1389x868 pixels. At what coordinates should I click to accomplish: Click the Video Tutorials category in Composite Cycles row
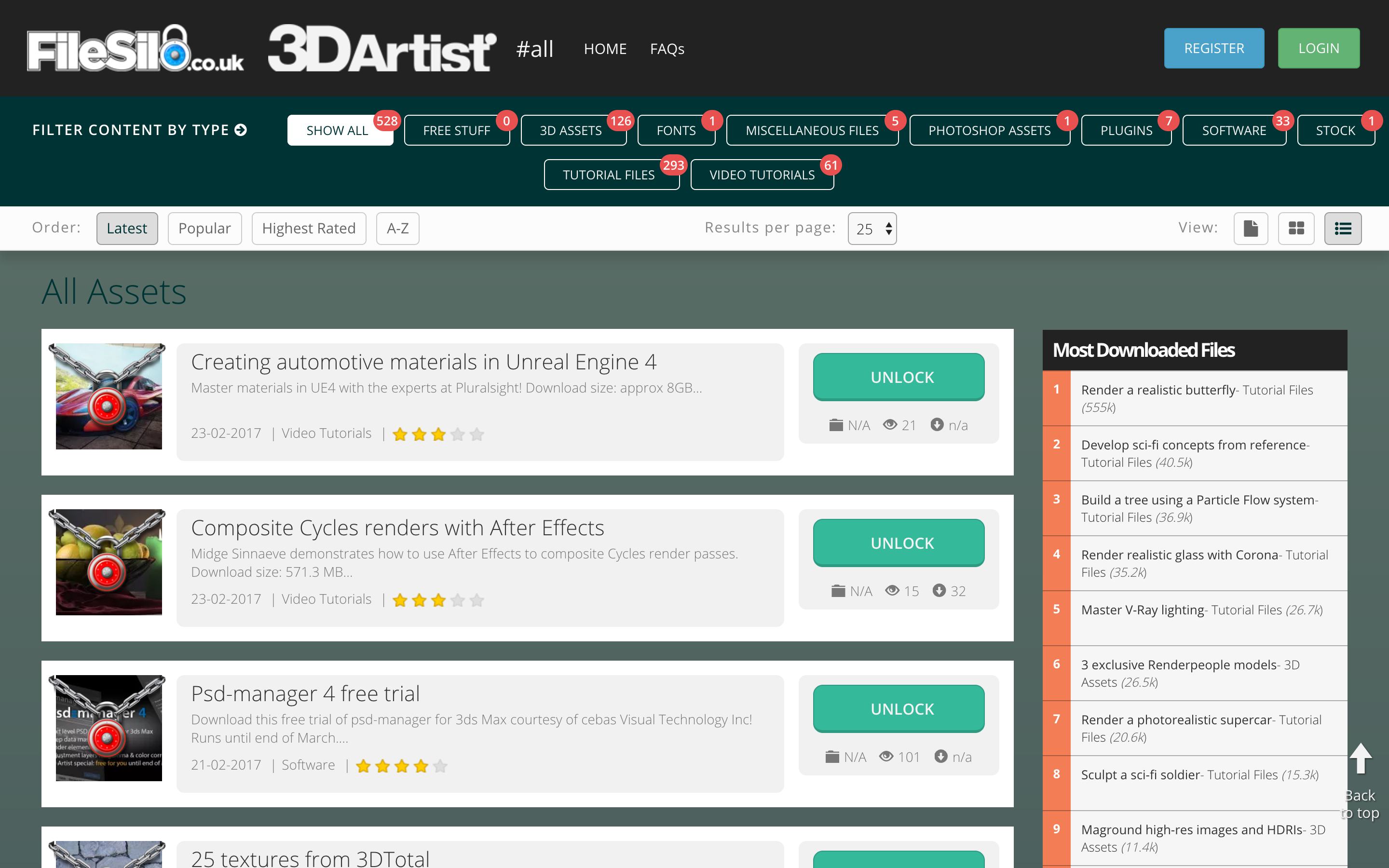pos(327,599)
